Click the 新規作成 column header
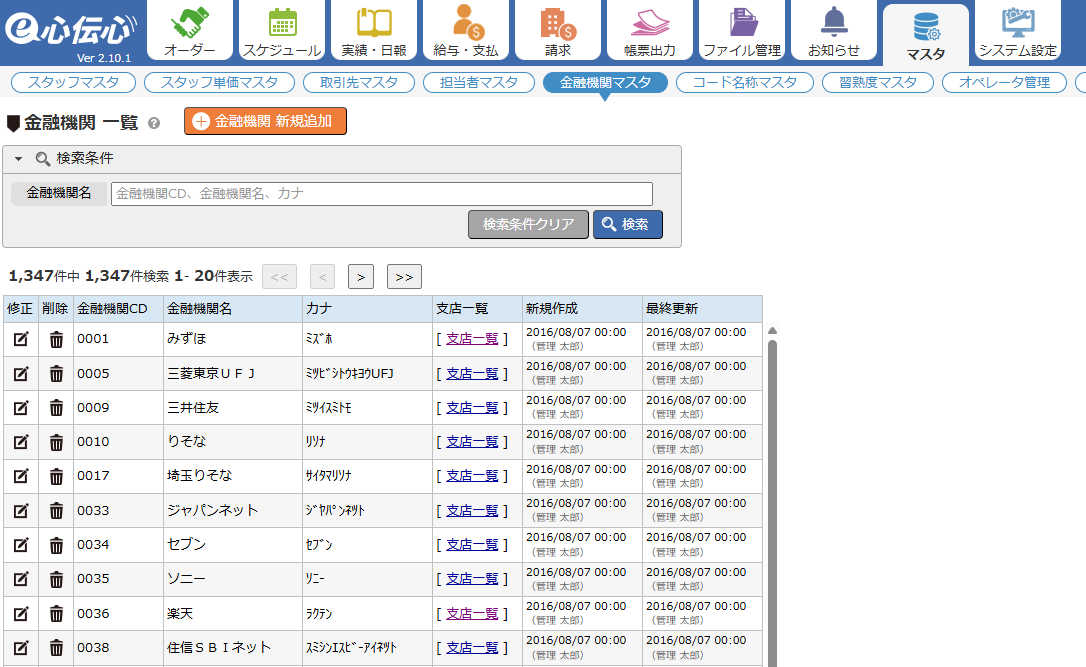 click(x=582, y=309)
